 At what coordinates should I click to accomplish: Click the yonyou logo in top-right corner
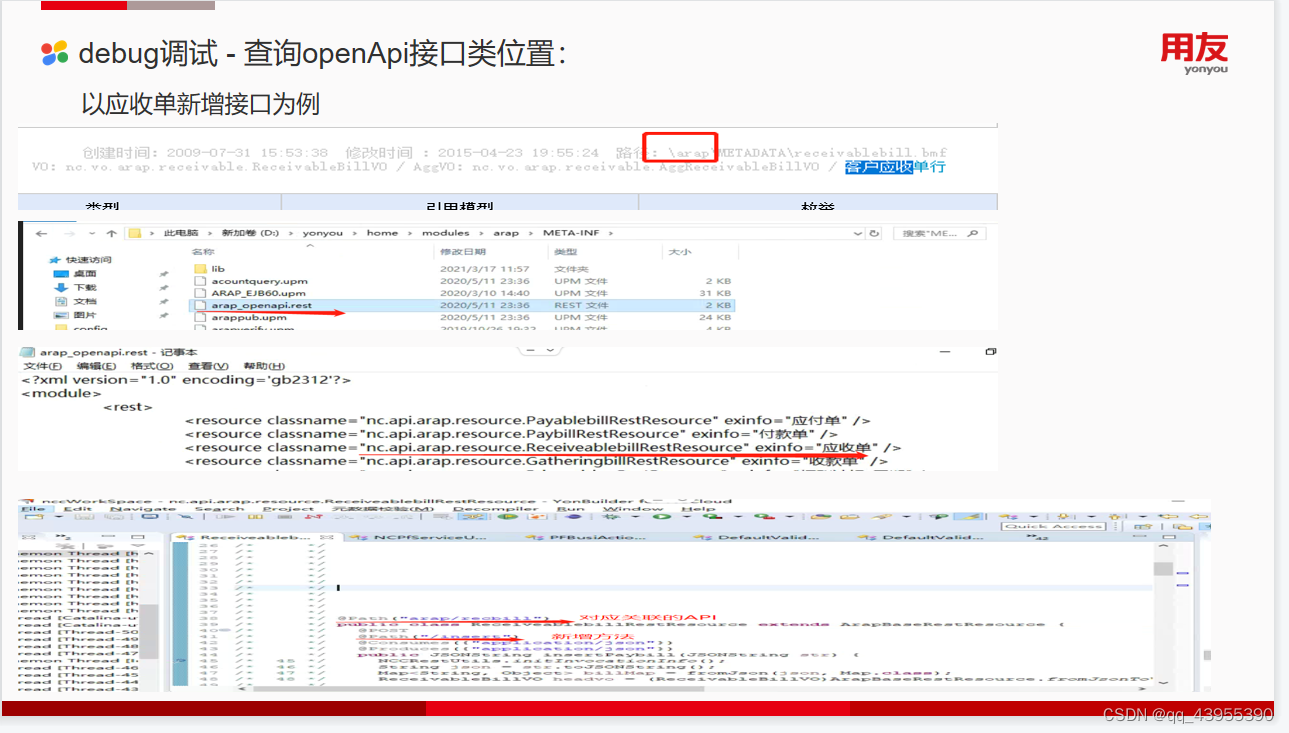tap(1196, 52)
